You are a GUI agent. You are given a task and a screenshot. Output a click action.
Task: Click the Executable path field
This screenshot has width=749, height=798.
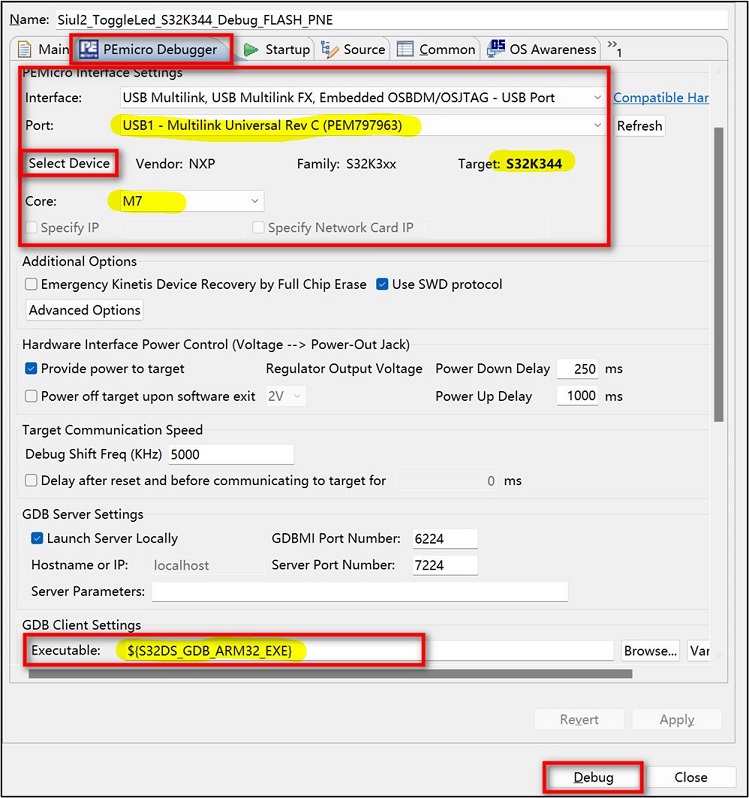(x=365, y=651)
